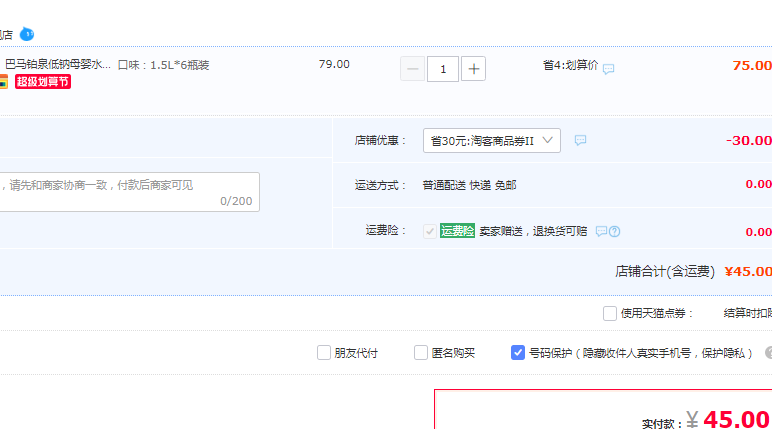Screen dimensions: 772x429
Task: Uncheck 号码保护 checkbox
Action: click(517, 353)
